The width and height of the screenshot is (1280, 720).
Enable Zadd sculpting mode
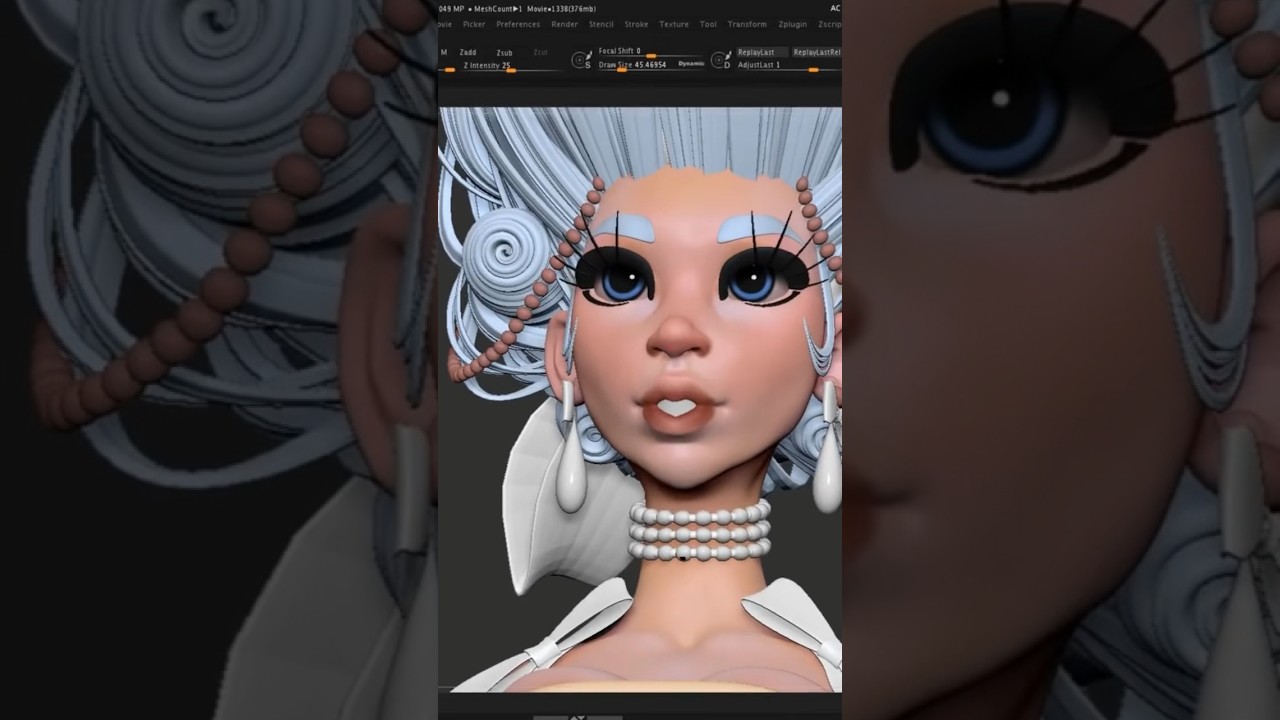tap(468, 52)
